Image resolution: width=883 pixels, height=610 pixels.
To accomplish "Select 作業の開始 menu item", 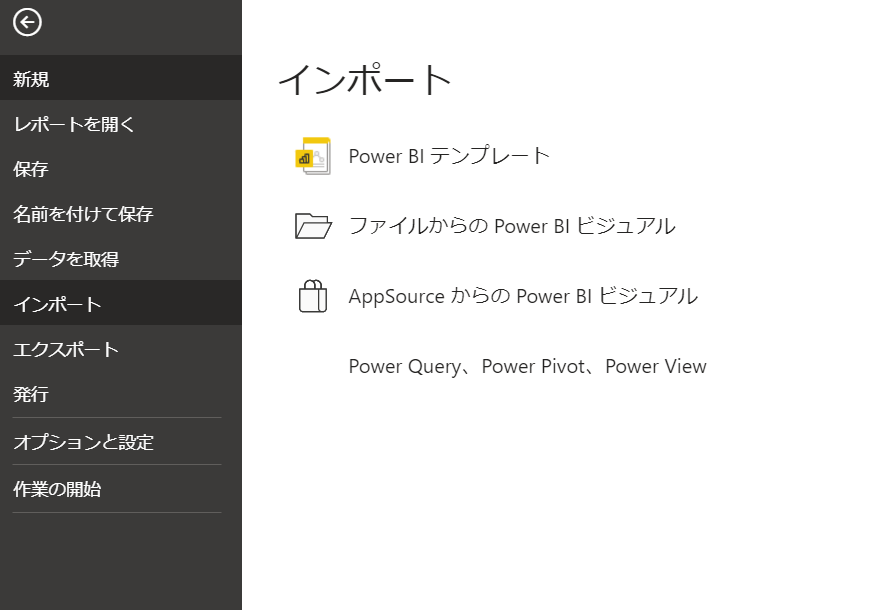I will pos(121,488).
